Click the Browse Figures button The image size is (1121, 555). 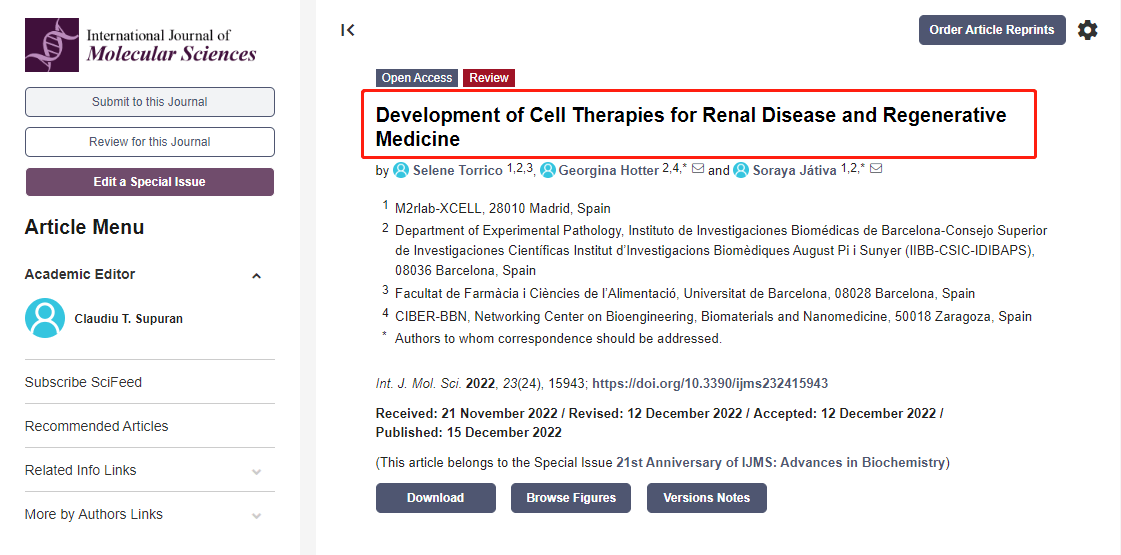(571, 498)
